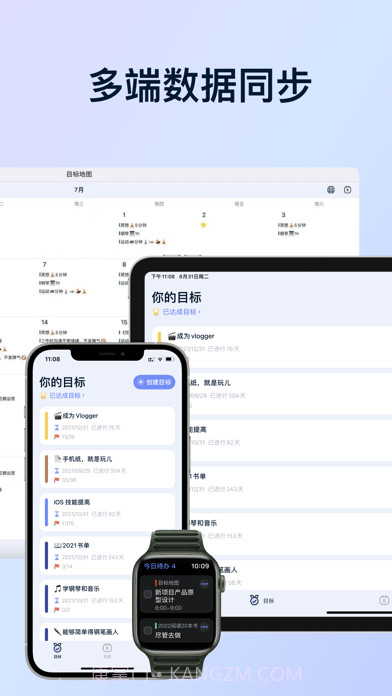
Task: Select July 7 in the 目标地图 calendar
Action: pos(44,265)
